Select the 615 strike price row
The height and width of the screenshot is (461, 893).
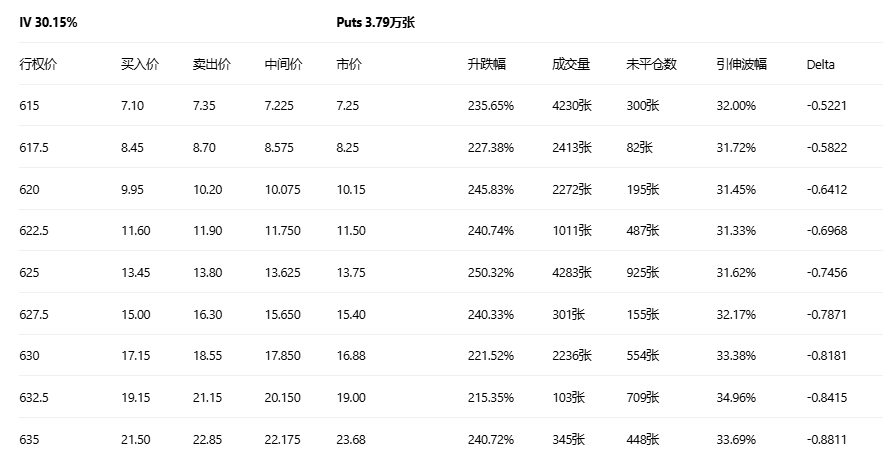point(29,105)
